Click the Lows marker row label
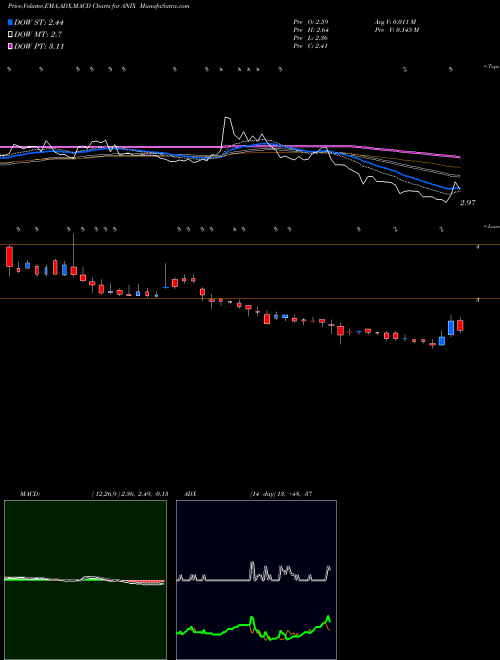The width and height of the screenshot is (500, 660). tap(491, 226)
